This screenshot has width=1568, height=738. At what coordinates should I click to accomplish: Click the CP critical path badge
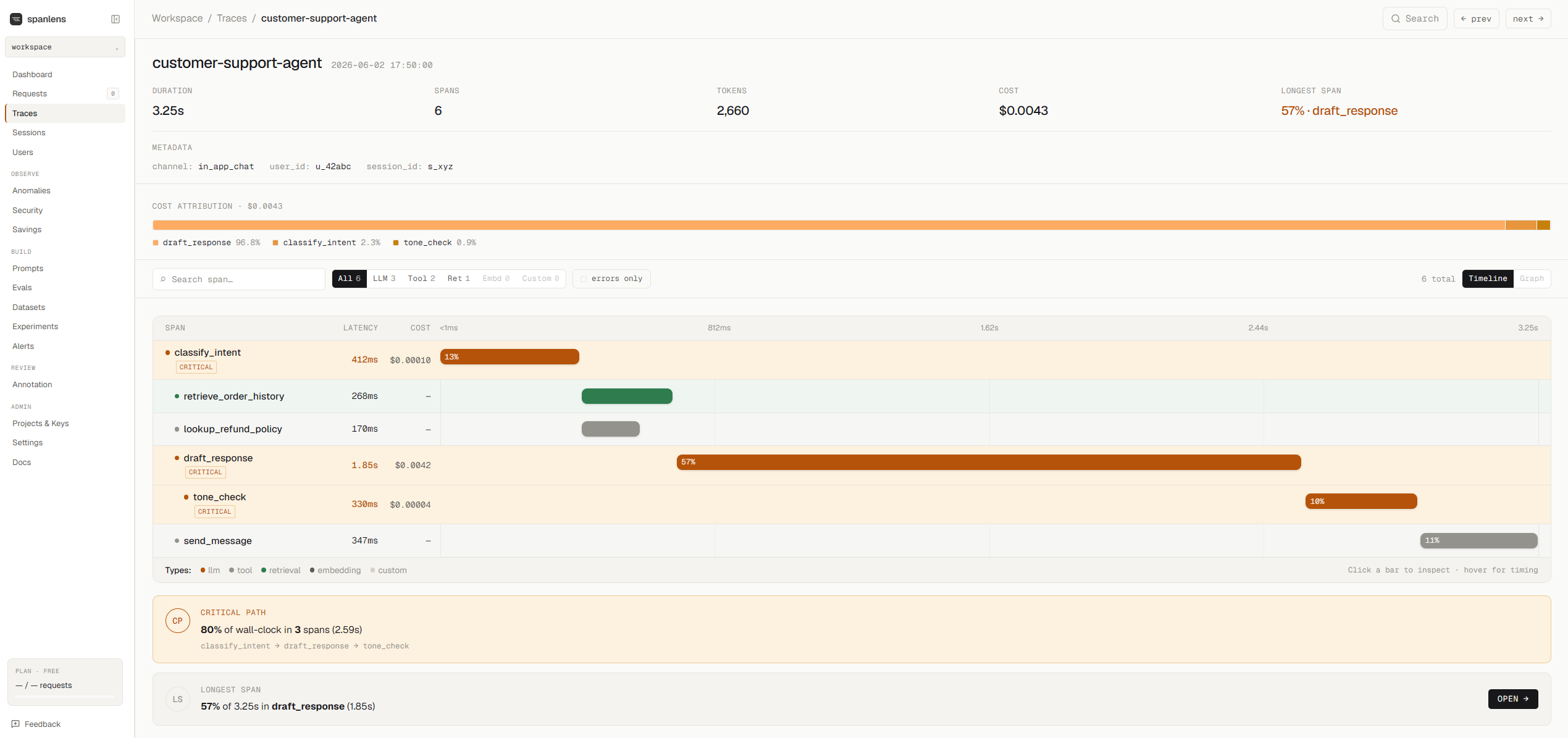pos(178,621)
